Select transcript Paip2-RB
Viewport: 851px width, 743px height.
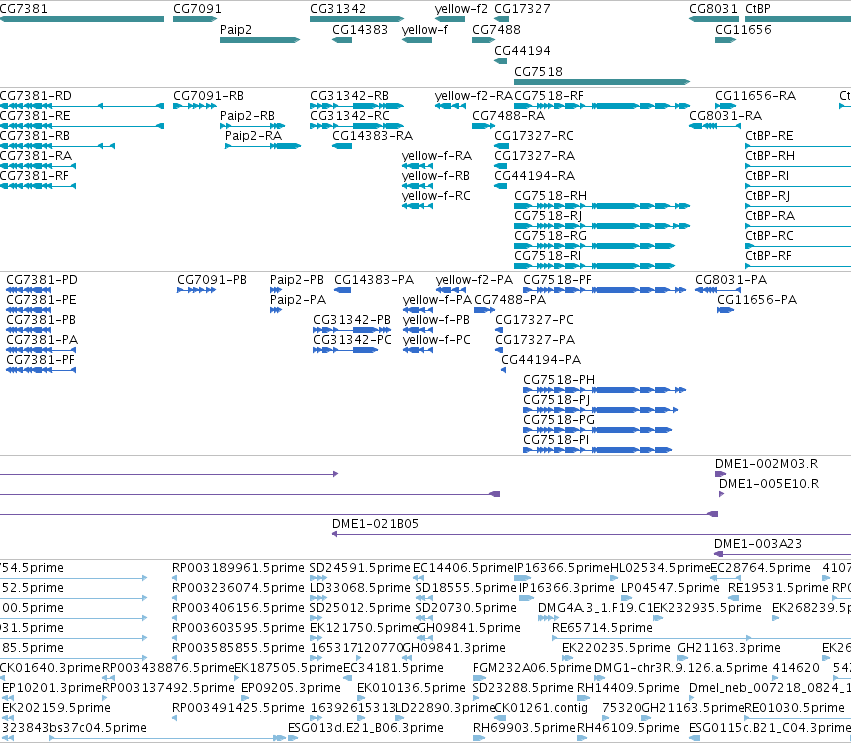tap(247, 116)
